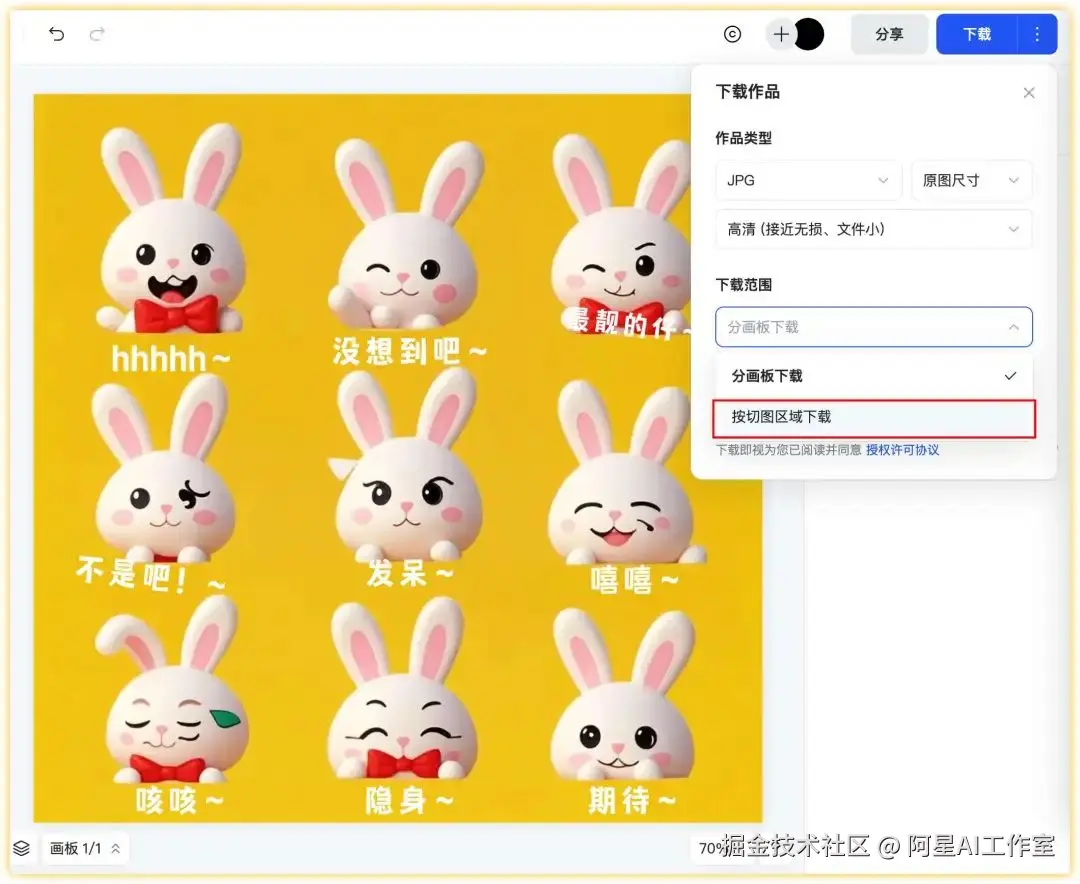Click the black avatar circle in the toolbar
Image resolution: width=1080 pixels, height=884 pixels.
[809, 33]
